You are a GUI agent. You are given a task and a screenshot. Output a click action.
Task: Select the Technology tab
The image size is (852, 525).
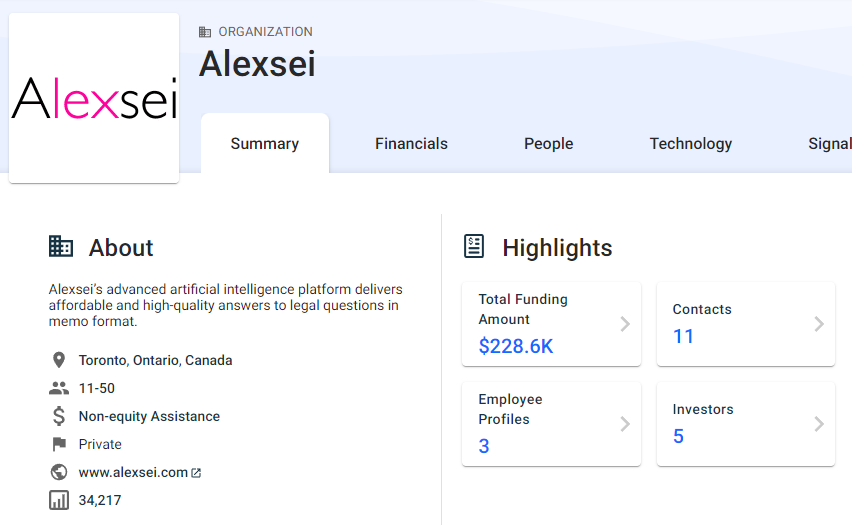pos(690,144)
